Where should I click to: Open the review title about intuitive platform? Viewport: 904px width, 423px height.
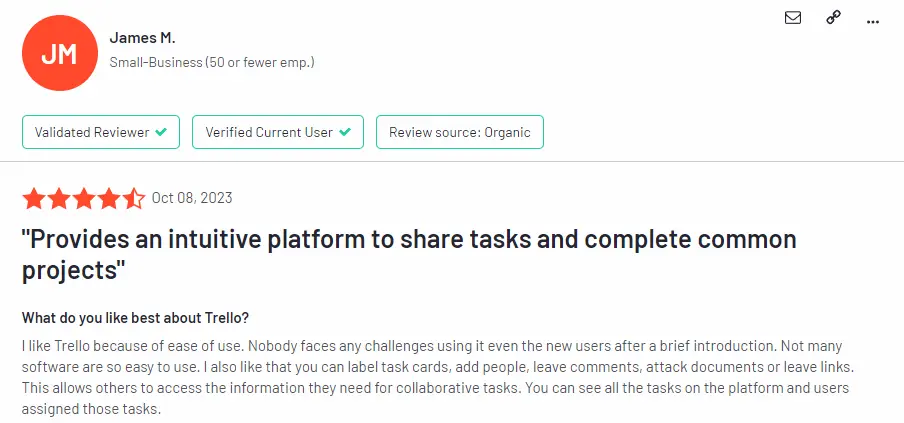(409, 254)
